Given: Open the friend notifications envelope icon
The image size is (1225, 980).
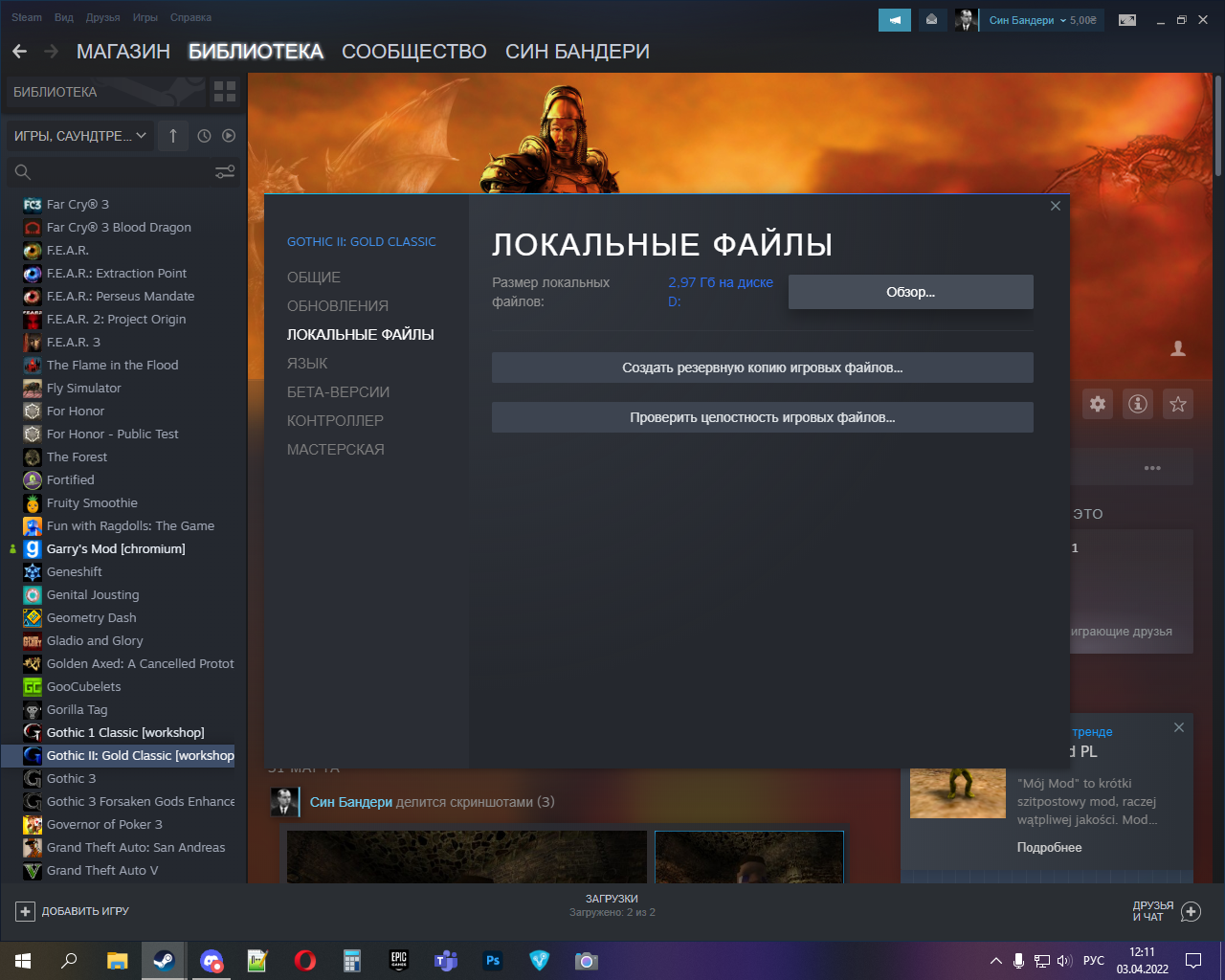Looking at the screenshot, I should 931,20.
